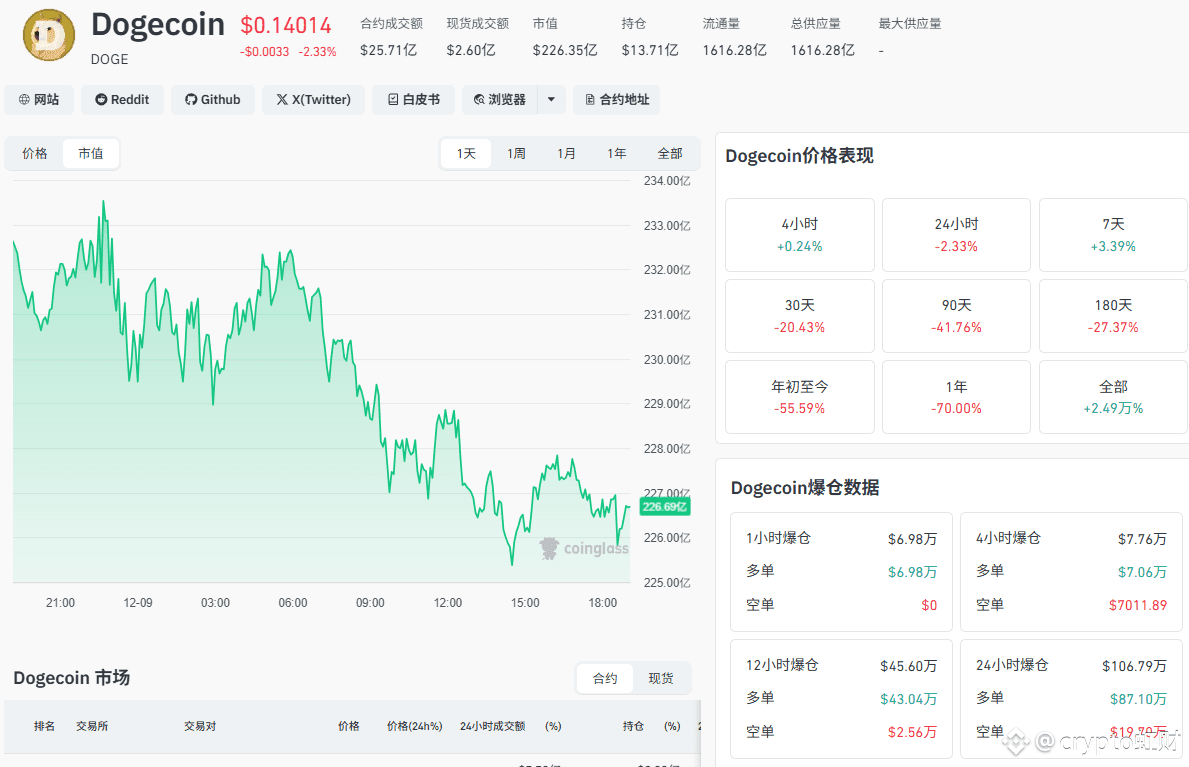Open the X(Twitter) link button
The height and width of the screenshot is (767, 1189).
point(313,99)
